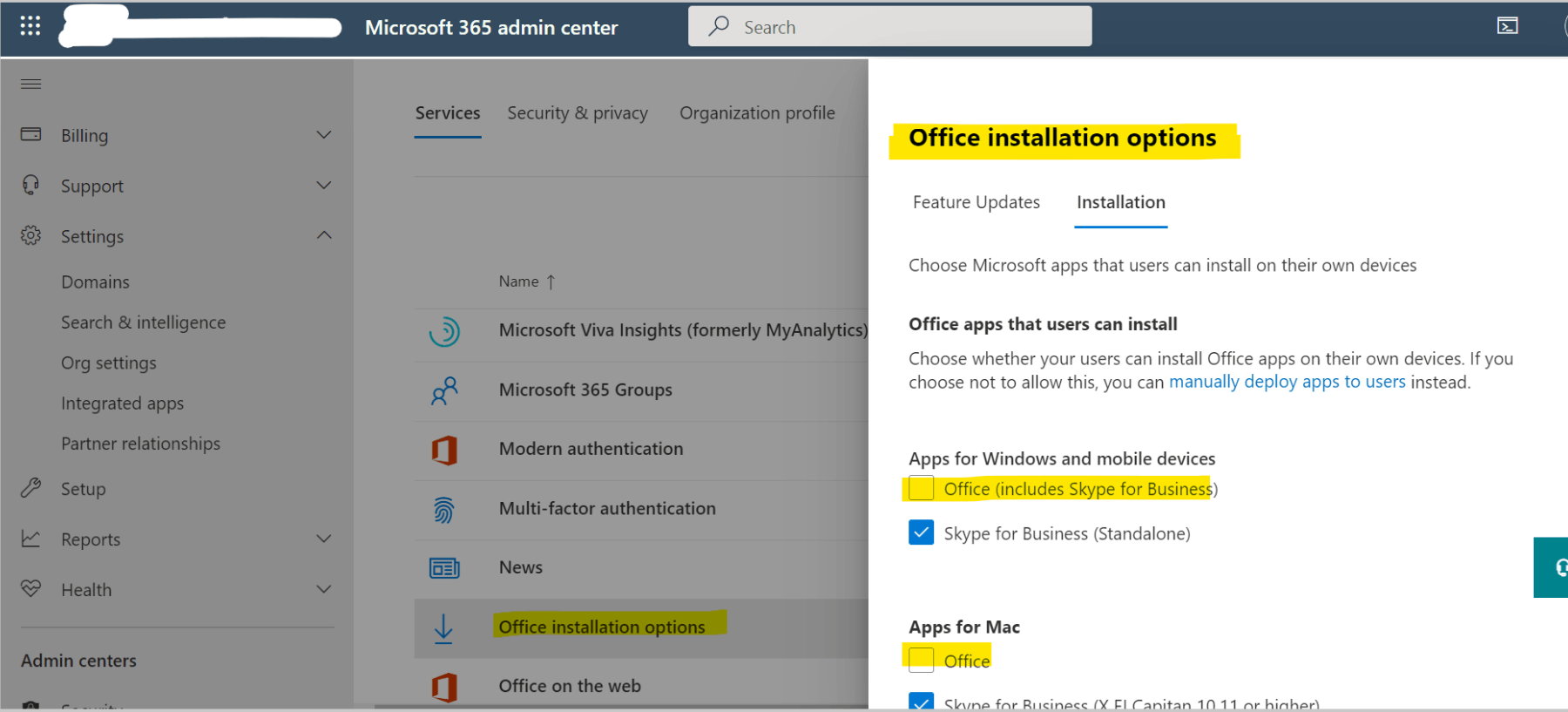Click the Health heart icon
Screen dimensions: 1568x712
[x=30, y=588]
